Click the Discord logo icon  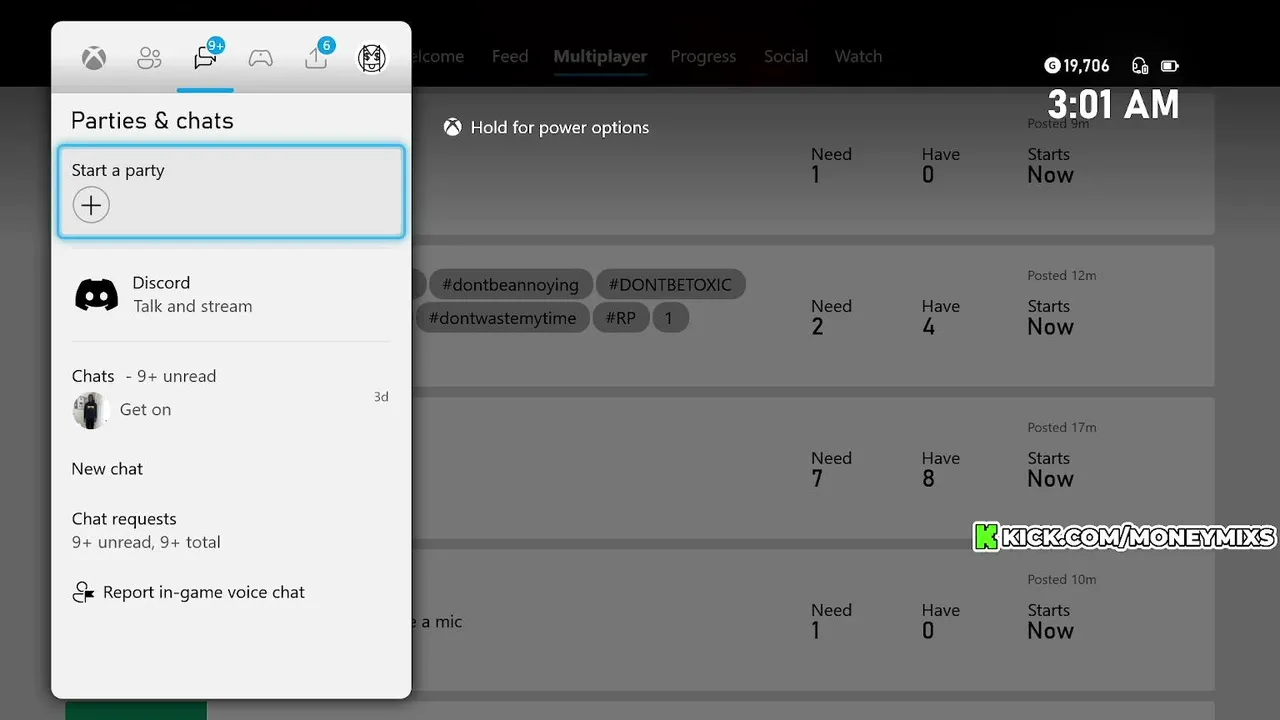97,295
